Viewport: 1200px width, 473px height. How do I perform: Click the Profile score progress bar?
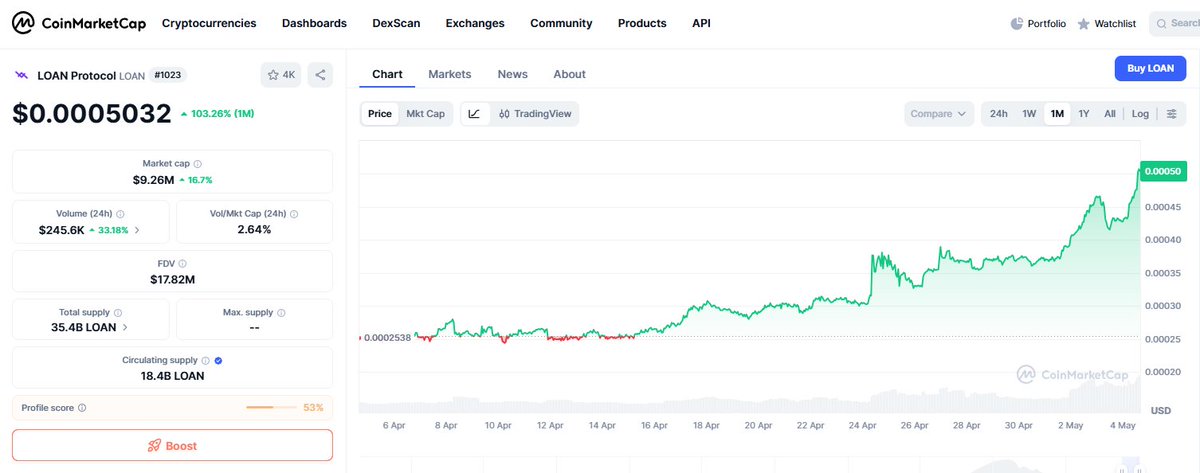(271, 408)
